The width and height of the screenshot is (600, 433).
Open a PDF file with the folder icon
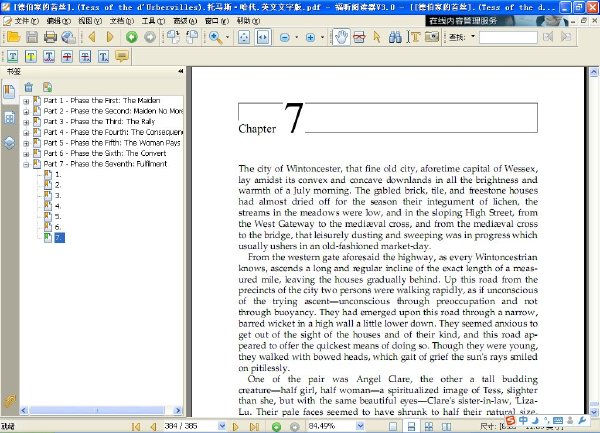point(13,37)
